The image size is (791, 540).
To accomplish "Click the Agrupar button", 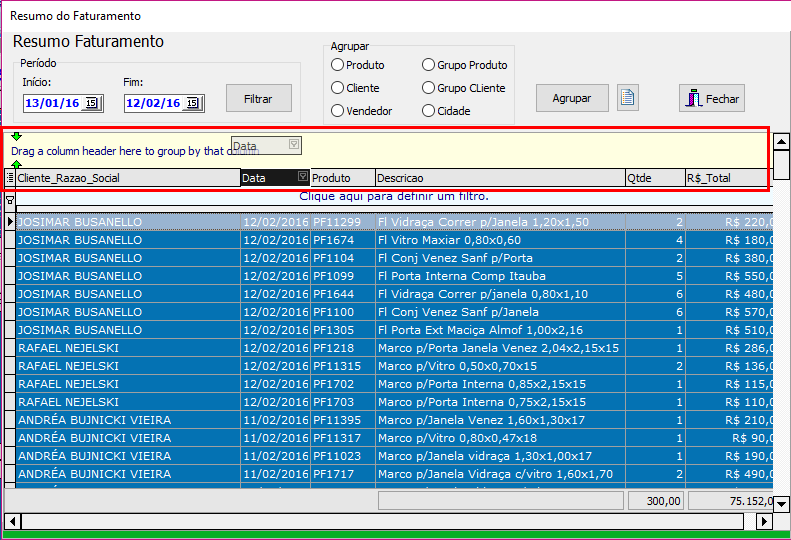I will pos(572,98).
